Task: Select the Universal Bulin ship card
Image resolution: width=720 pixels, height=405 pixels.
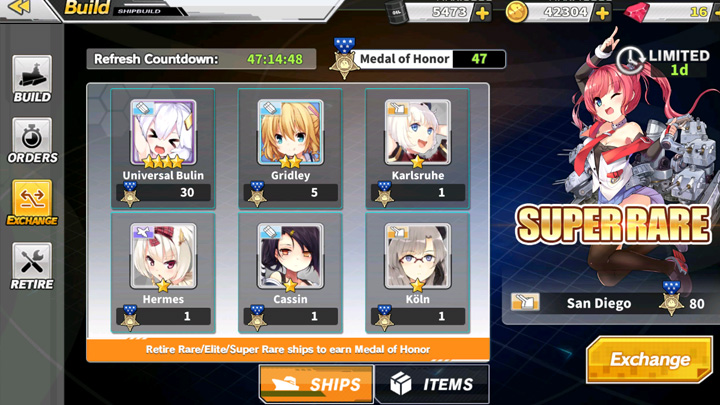Action: coord(163,149)
